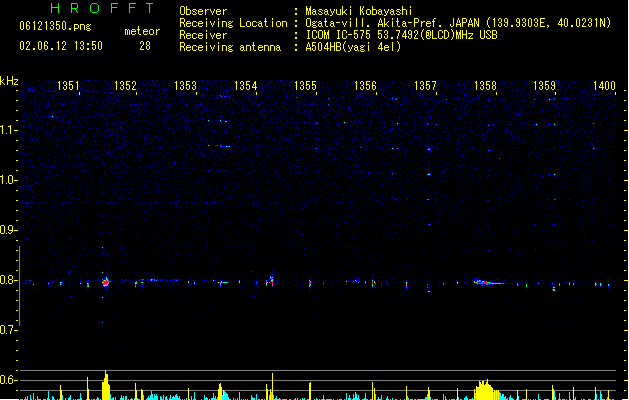Click the ICOM IC-575 receiver text
The width and height of the screenshot is (629, 400).
coord(402,35)
